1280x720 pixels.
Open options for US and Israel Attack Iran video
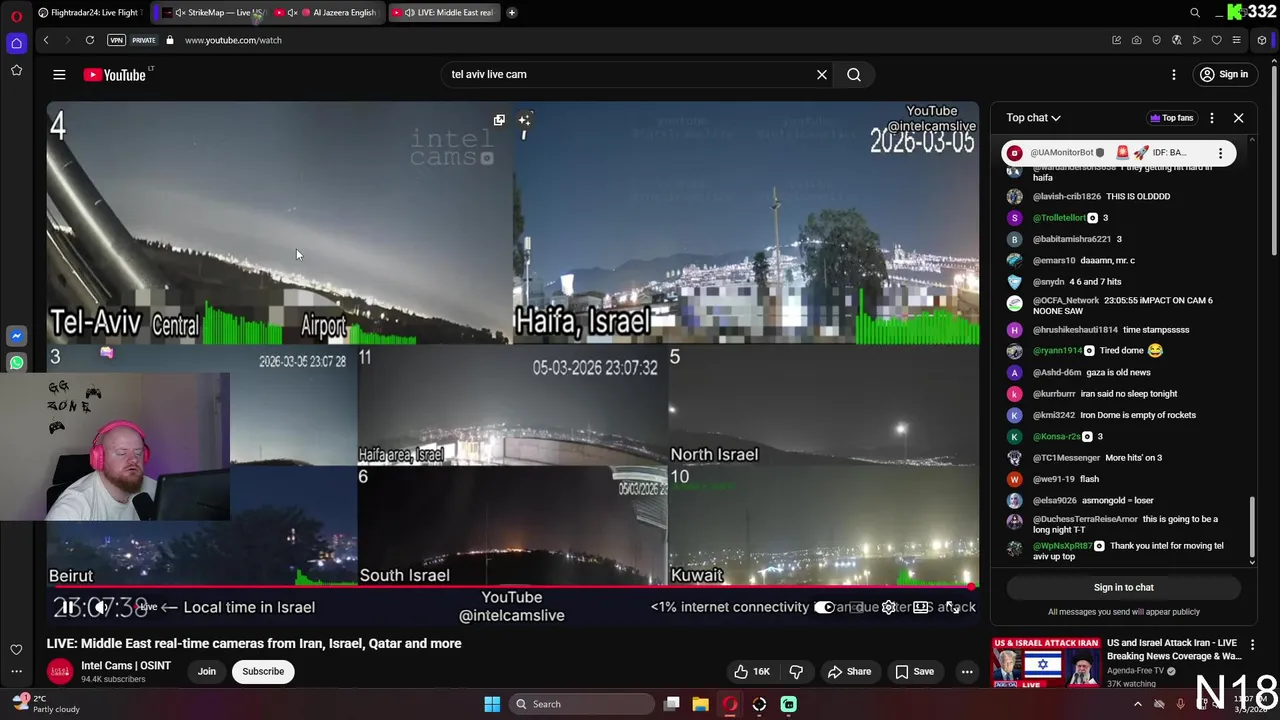(x=1252, y=645)
